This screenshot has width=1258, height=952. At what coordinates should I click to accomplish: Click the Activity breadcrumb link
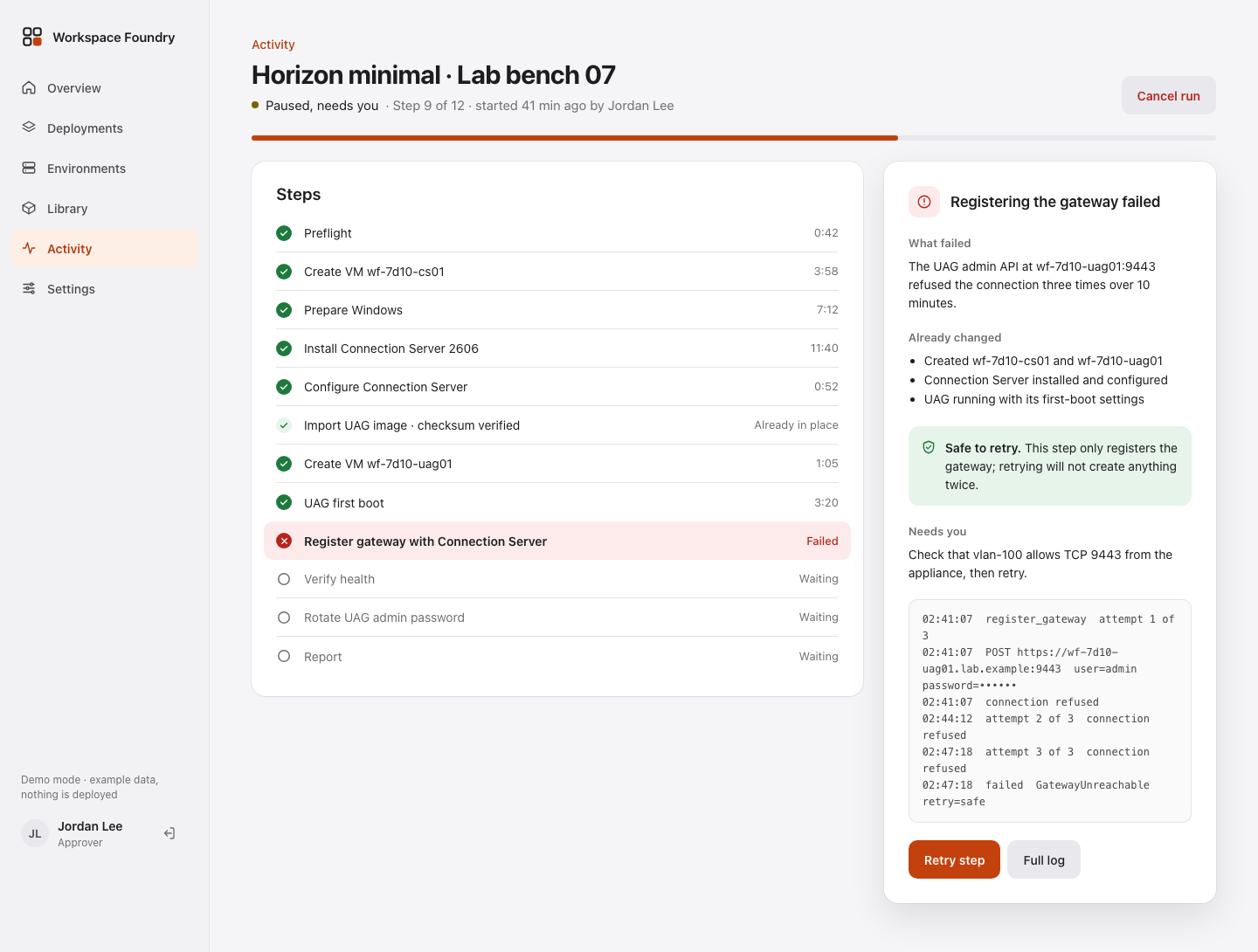click(x=273, y=45)
